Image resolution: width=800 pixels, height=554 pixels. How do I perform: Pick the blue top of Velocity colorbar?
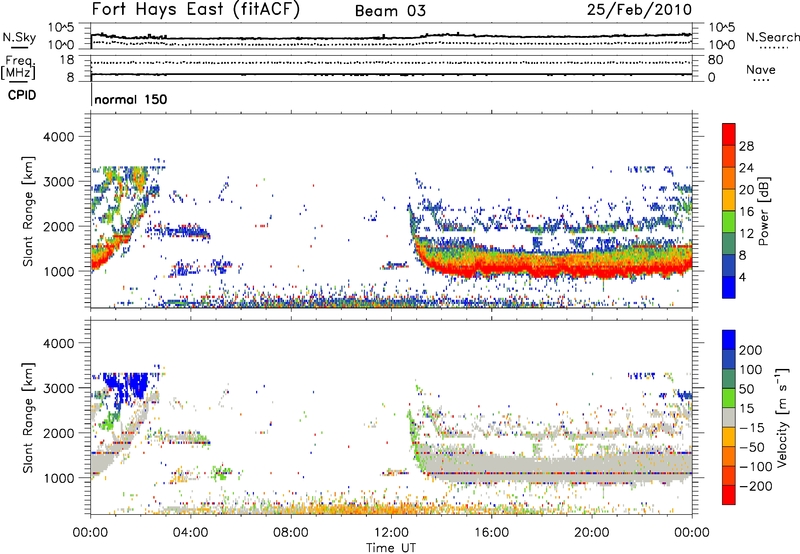coord(729,340)
